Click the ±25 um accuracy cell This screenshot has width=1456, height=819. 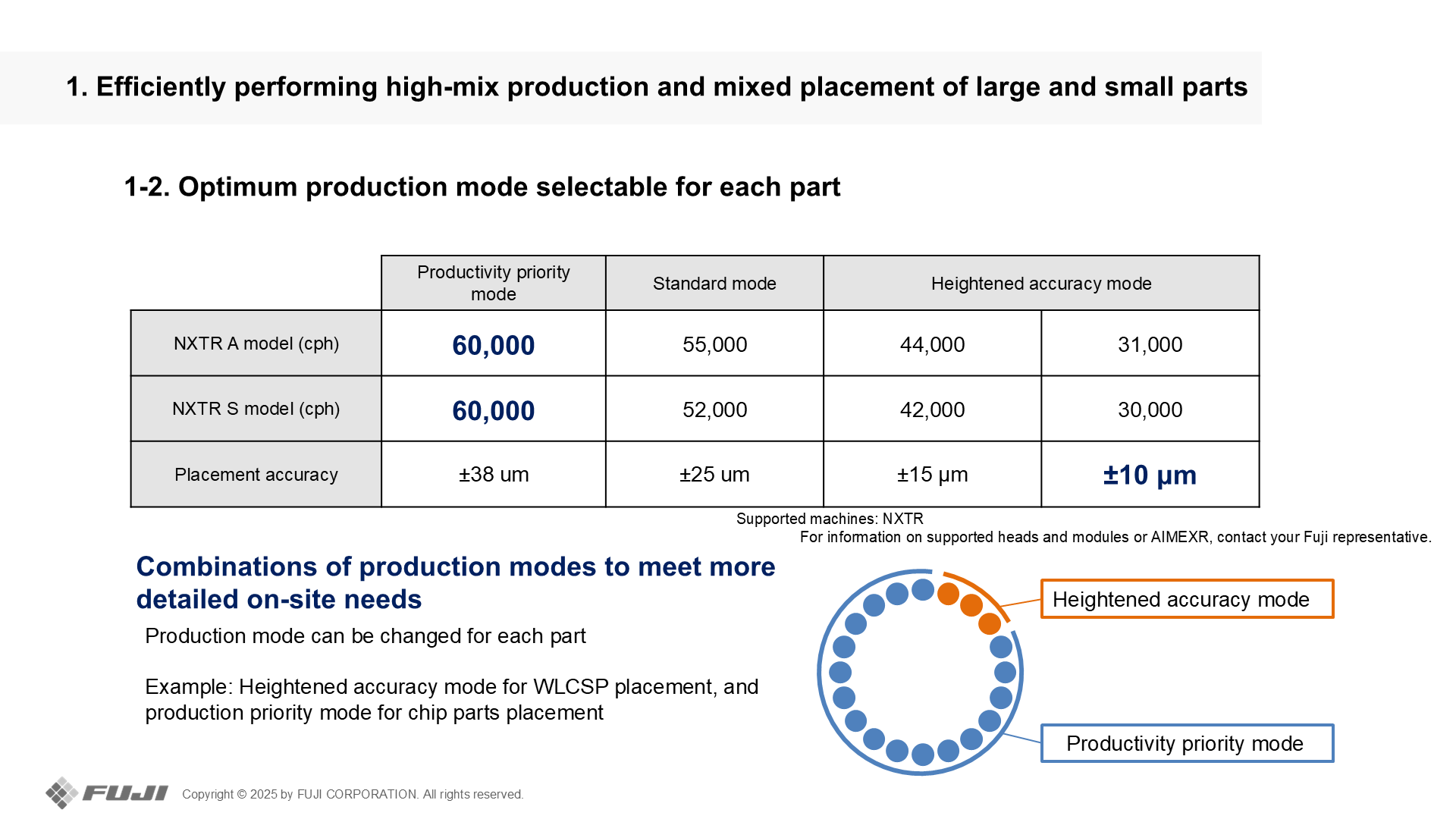(714, 475)
